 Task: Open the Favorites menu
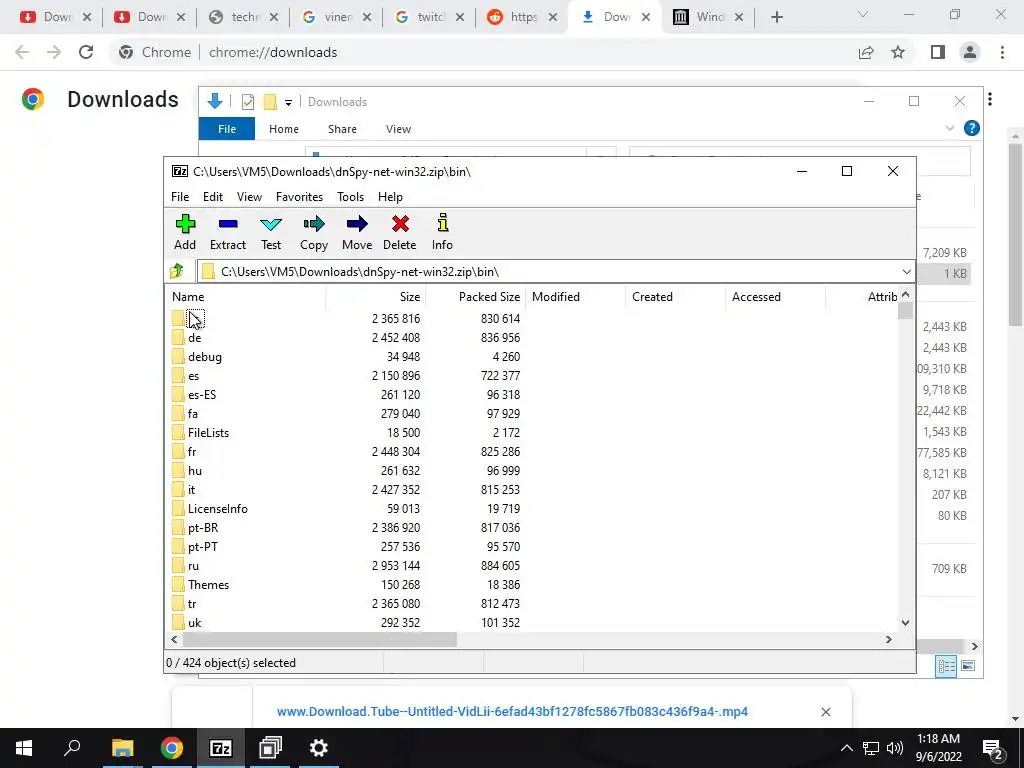tap(299, 197)
